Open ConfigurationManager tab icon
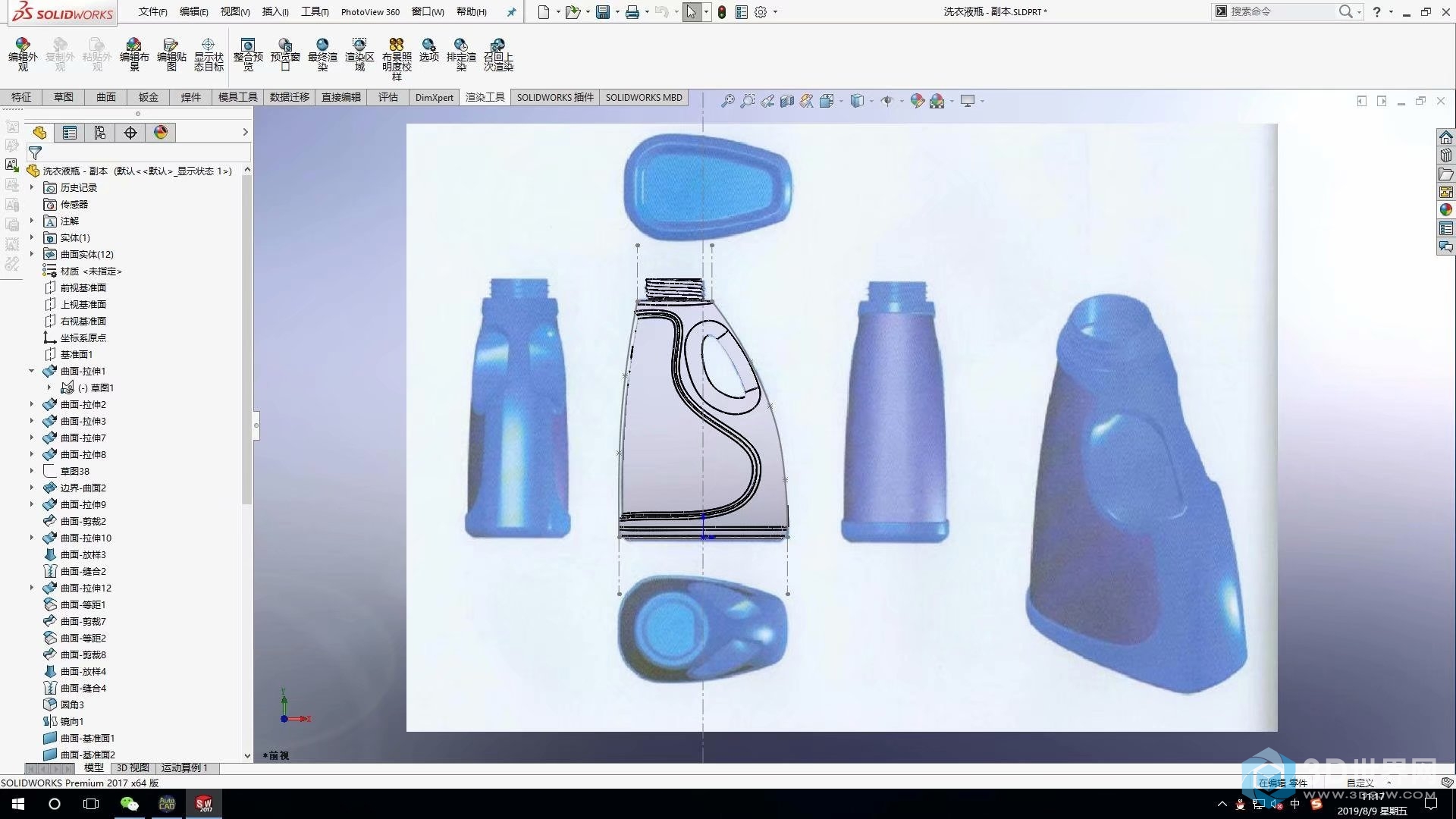This screenshot has width=1456, height=819. pyautogui.click(x=100, y=133)
